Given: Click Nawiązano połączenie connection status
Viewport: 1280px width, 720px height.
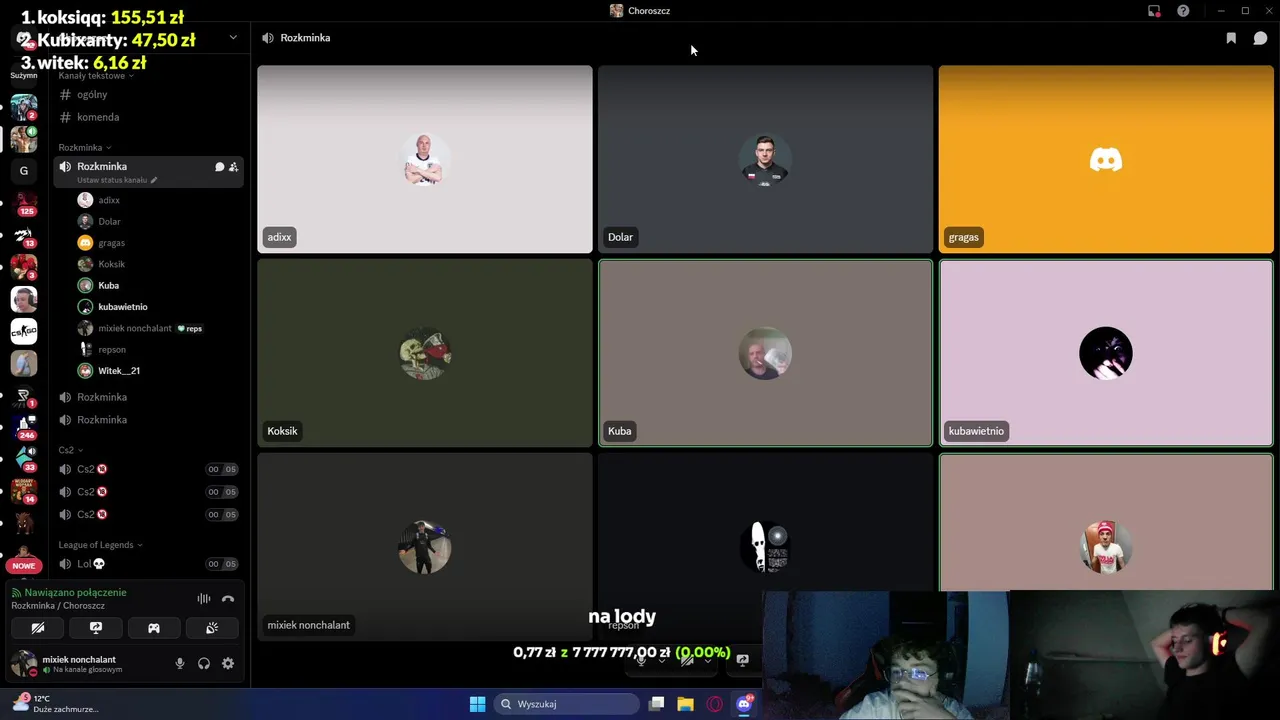Looking at the screenshot, I should [x=75, y=593].
